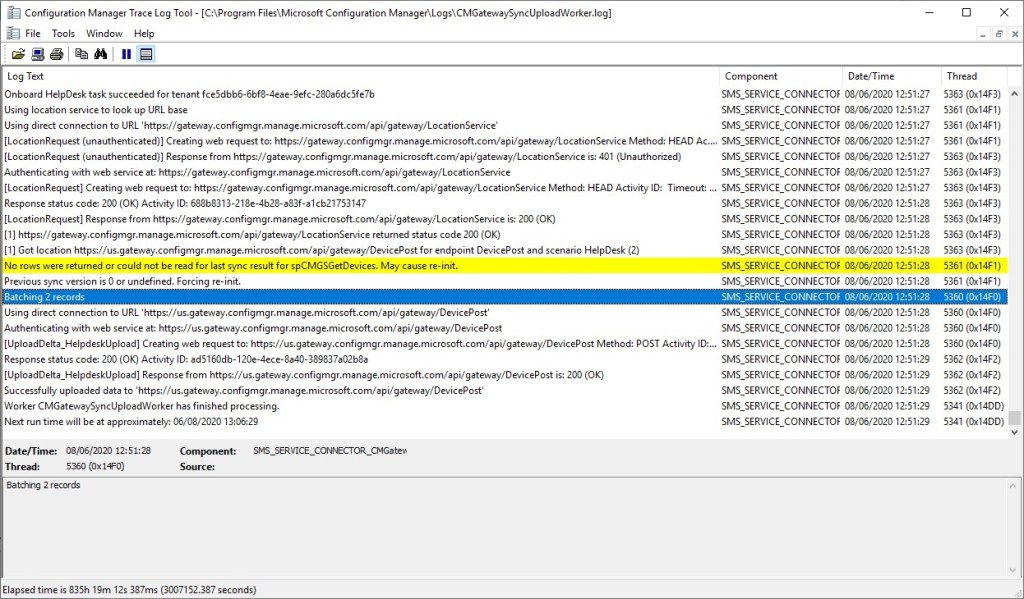Open the Help menu
This screenshot has width=1024, height=599.
[144, 33]
